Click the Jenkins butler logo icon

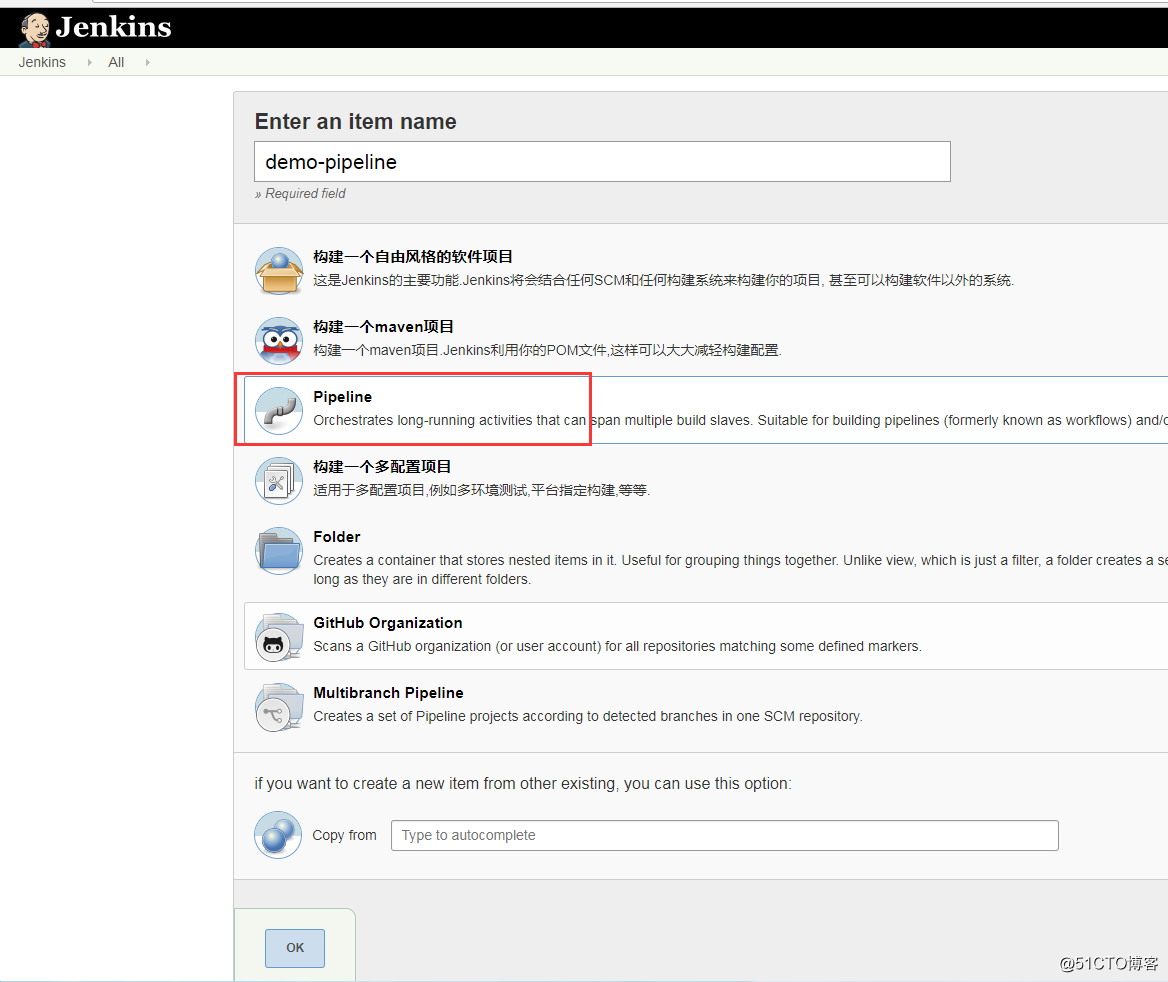pyautogui.click(x=34, y=31)
